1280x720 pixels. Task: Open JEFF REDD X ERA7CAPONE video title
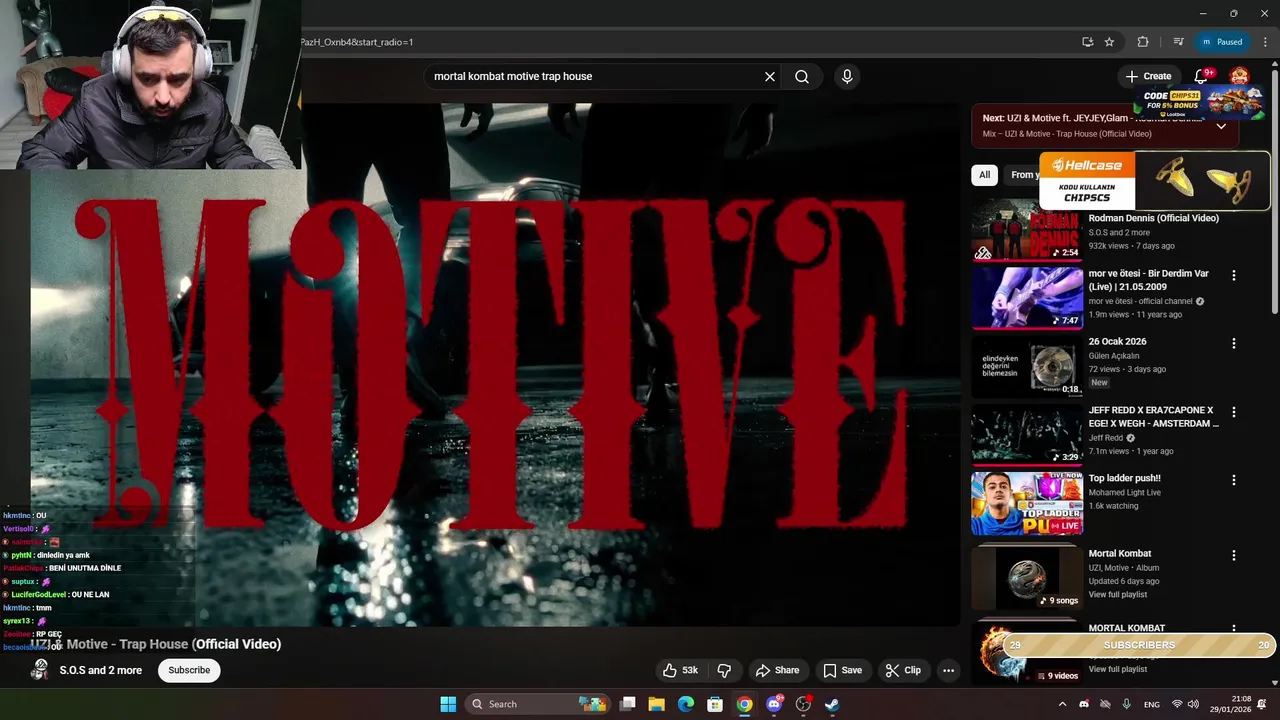coord(1153,417)
